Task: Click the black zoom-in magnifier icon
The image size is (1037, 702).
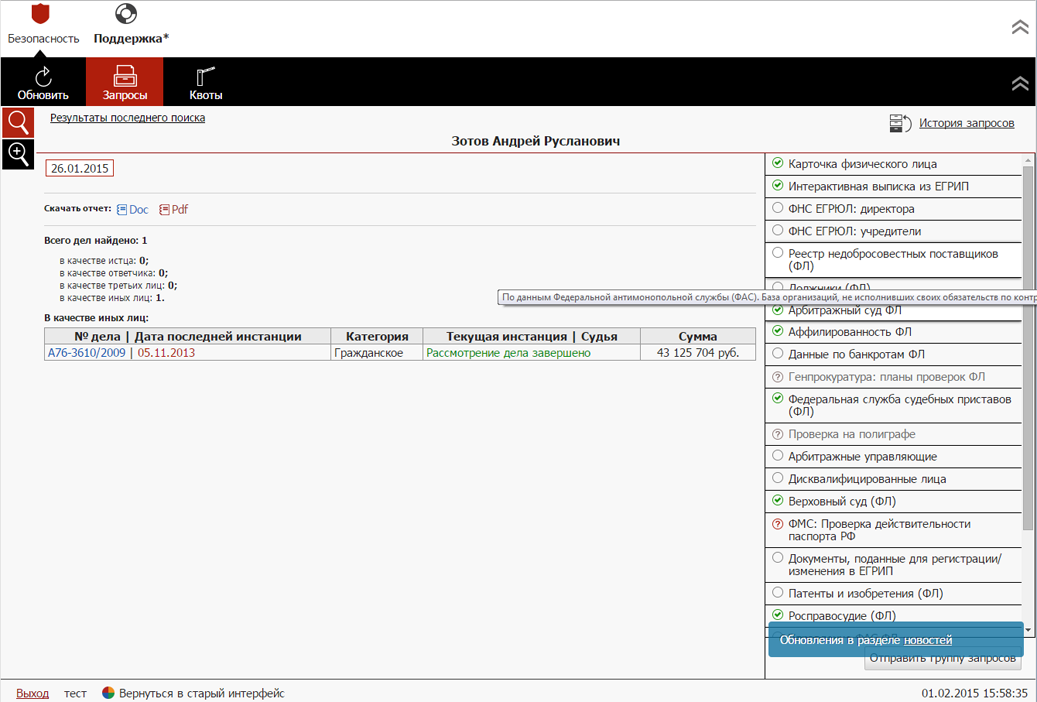Action: (x=18, y=154)
